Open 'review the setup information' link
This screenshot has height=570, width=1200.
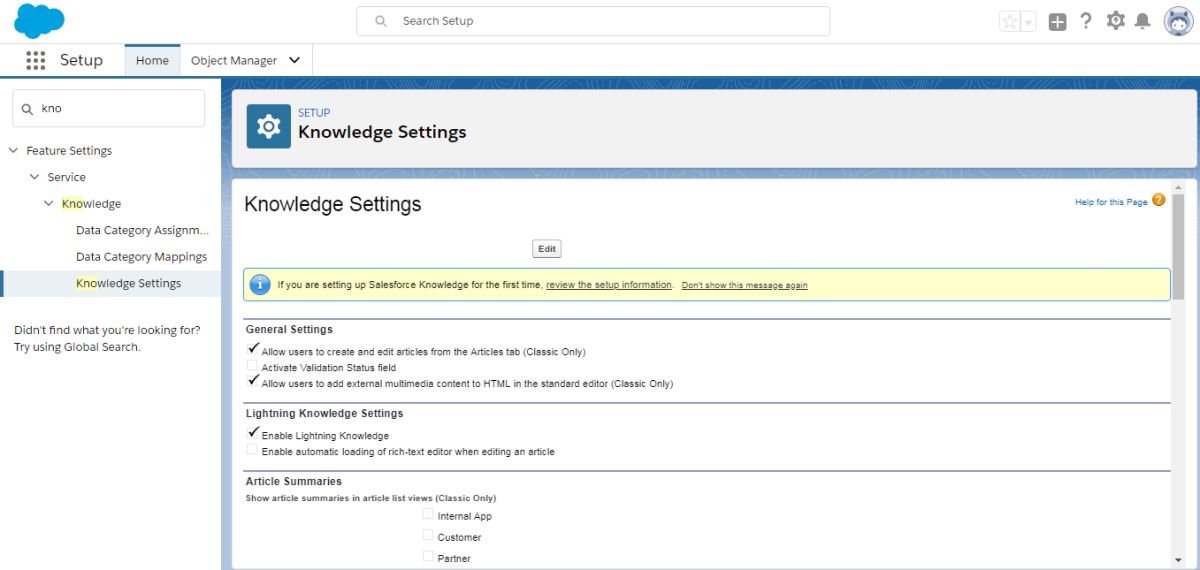(x=609, y=285)
